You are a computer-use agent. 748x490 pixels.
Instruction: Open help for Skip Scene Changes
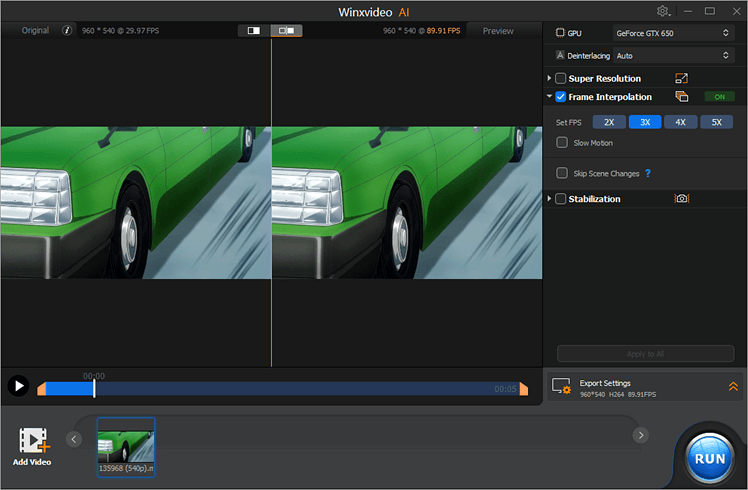point(648,173)
